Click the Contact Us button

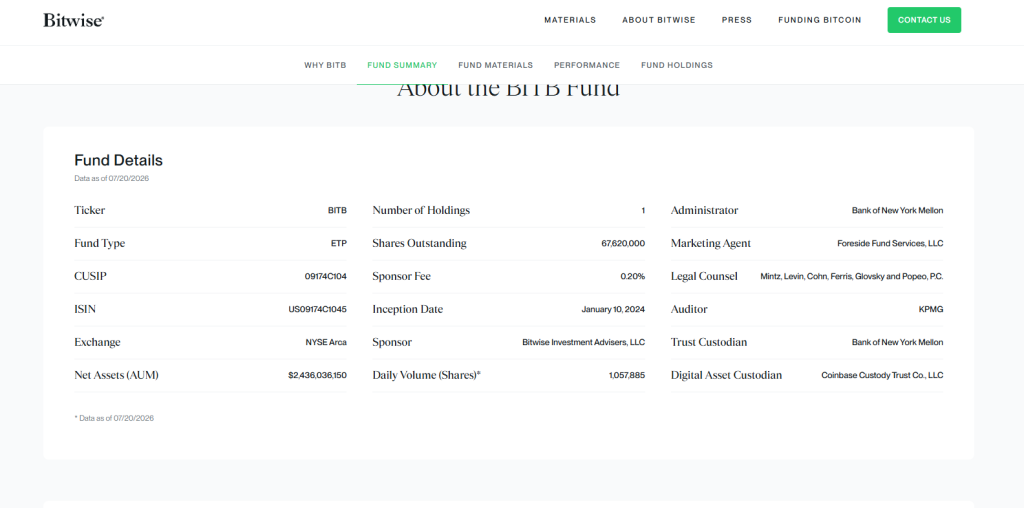924,20
